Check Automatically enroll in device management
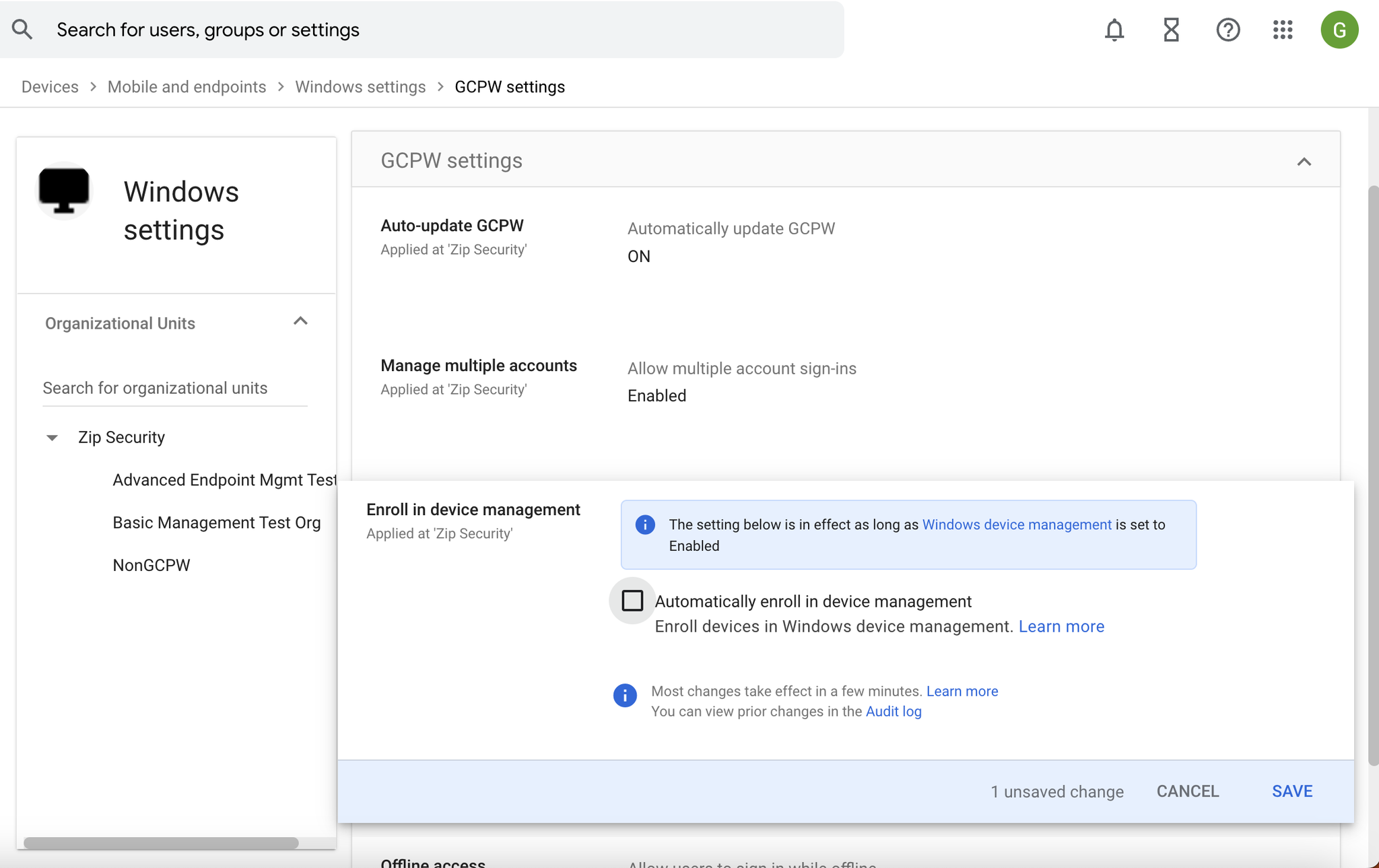The height and width of the screenshot is (868, 1379). 632,601
